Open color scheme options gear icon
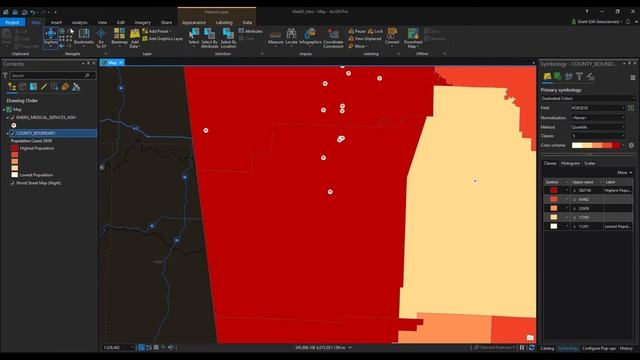Image resolution: width=640 pixels, height=360 pixels. click(631, 145)
